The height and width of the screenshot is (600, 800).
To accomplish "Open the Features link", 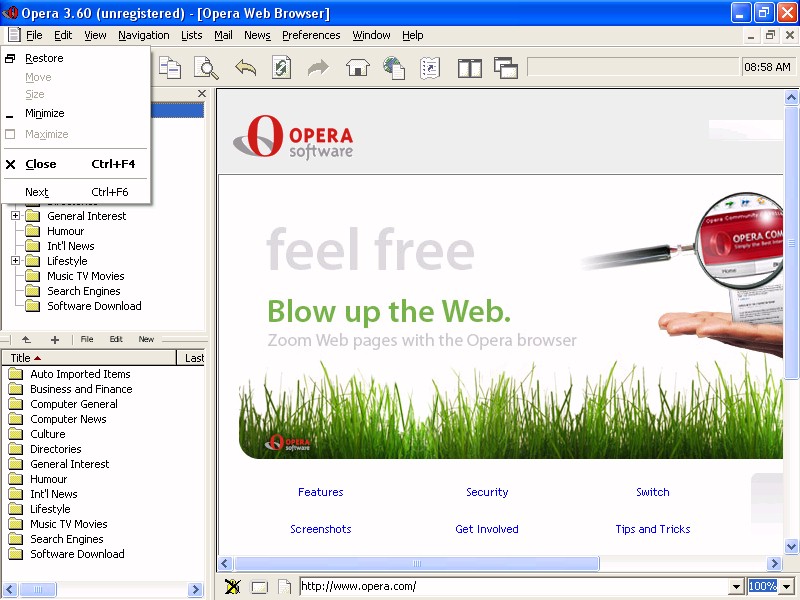I will [320, 492].
